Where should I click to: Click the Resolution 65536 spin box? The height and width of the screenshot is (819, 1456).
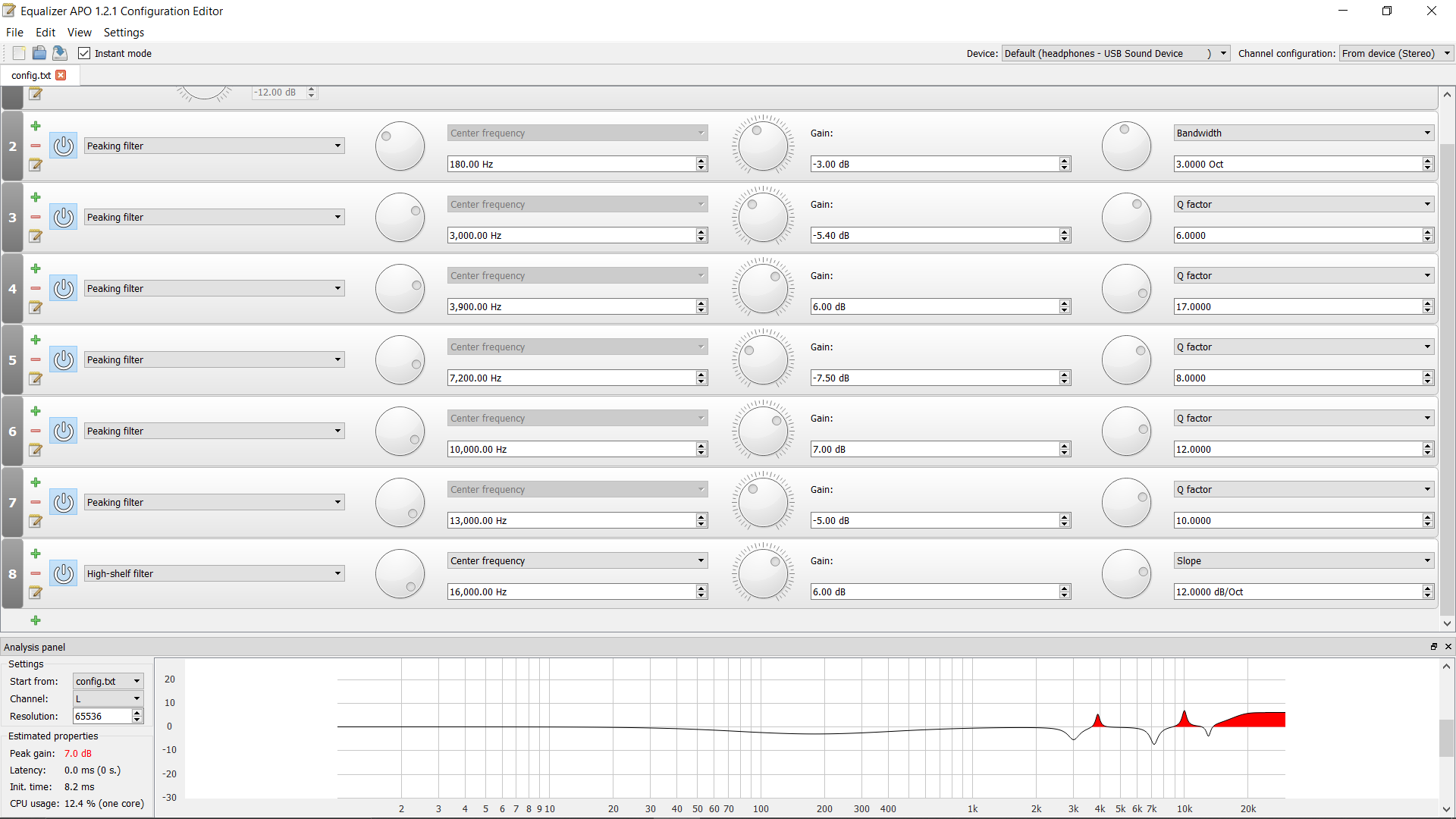(x=108, y=716)
